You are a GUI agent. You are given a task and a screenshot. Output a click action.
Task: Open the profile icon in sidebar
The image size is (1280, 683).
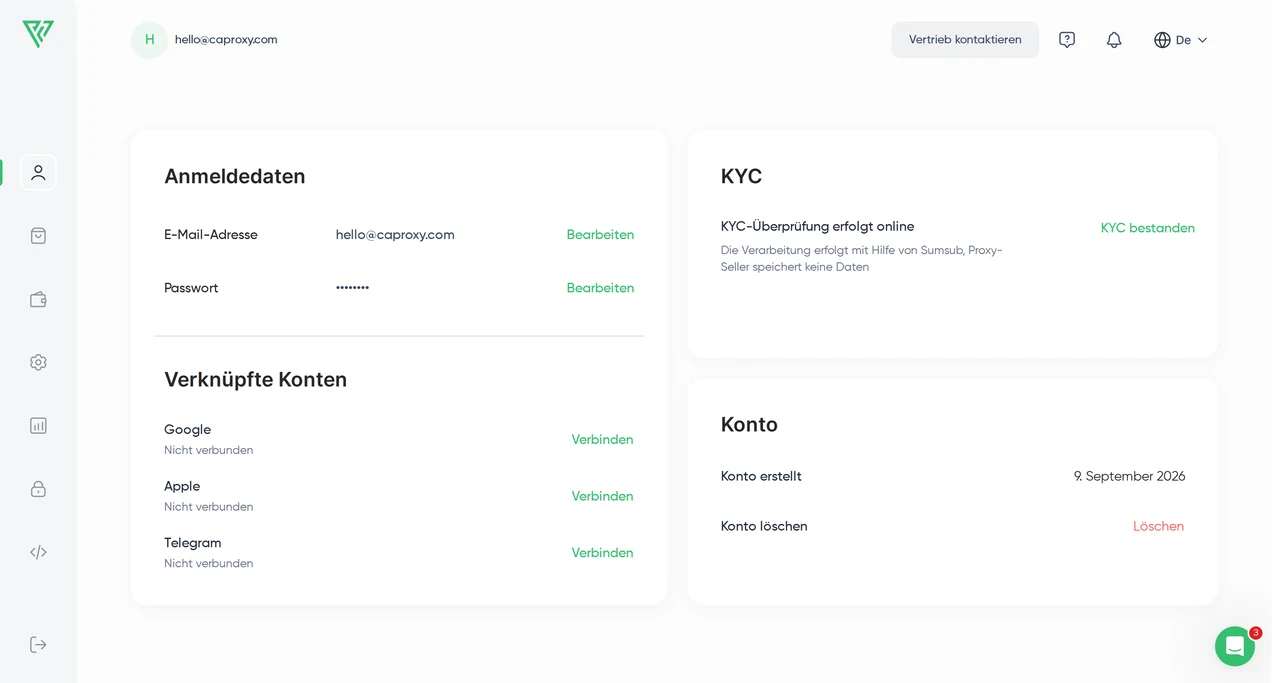pos(38,172)
